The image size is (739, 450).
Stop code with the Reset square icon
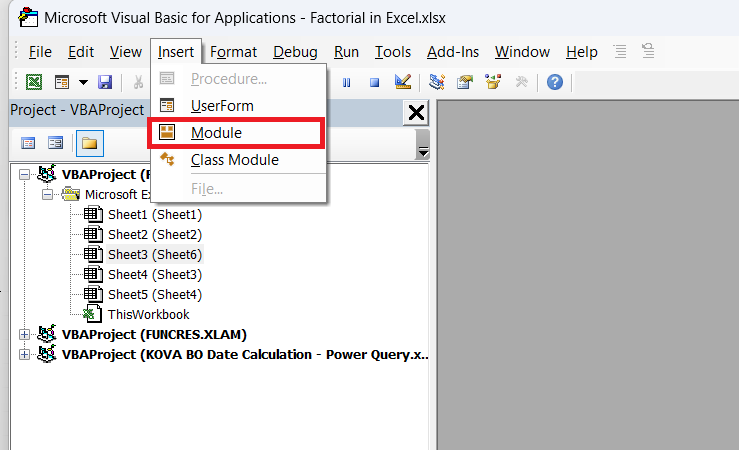[374, 83]
